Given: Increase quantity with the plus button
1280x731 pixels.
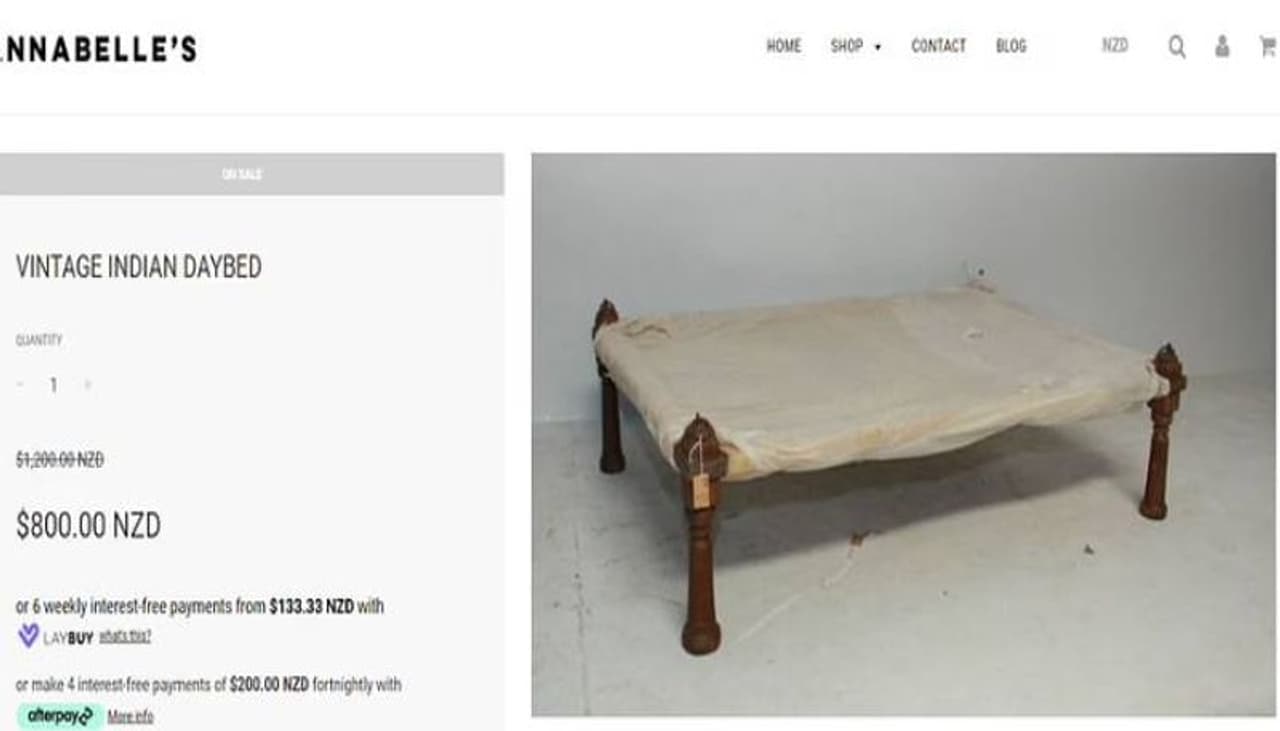Looking at the screenshot, I should (x=87, y=385).
